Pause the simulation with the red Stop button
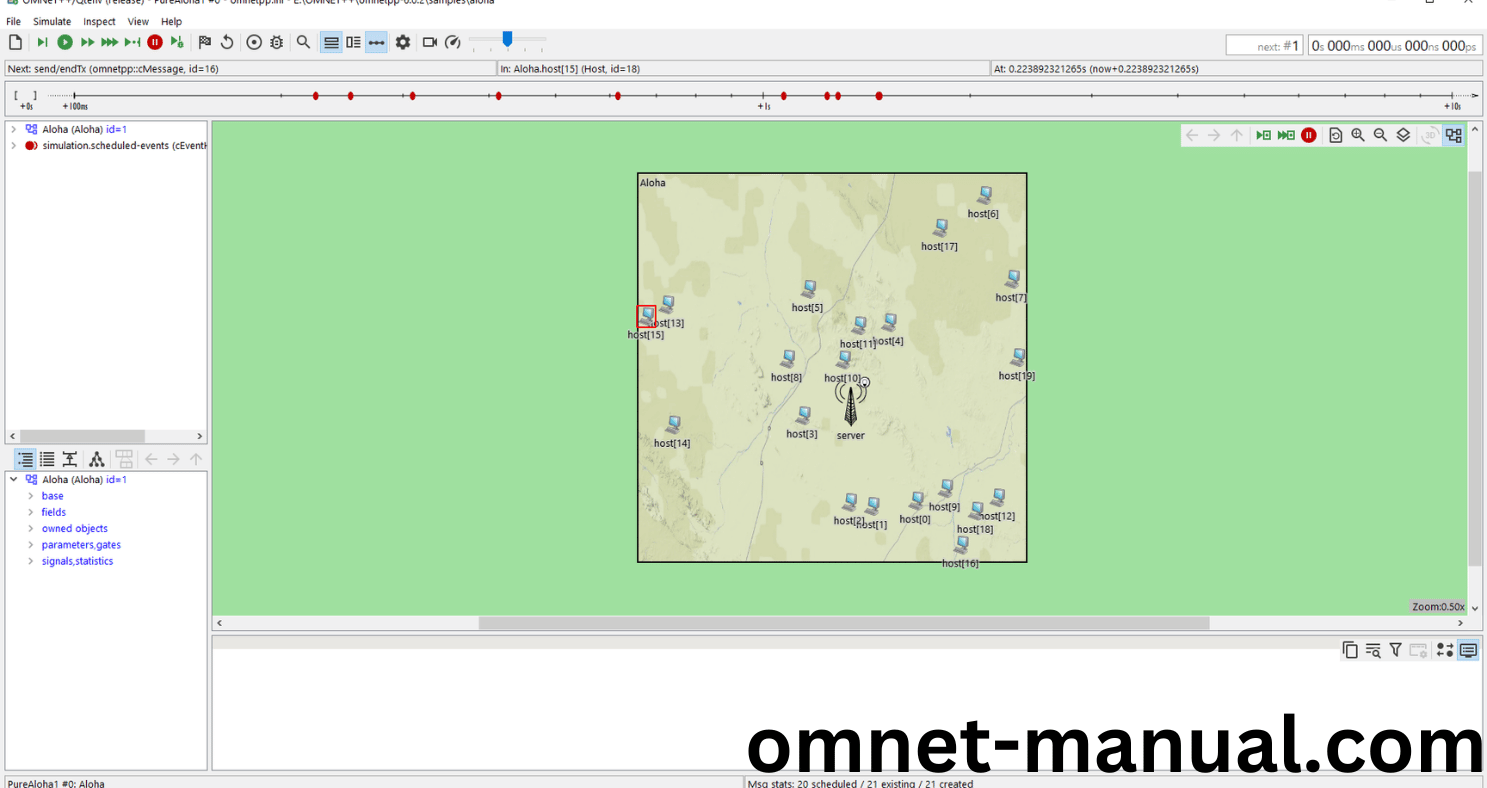Screen dimensions: 1487x788 tap(155, 42)
